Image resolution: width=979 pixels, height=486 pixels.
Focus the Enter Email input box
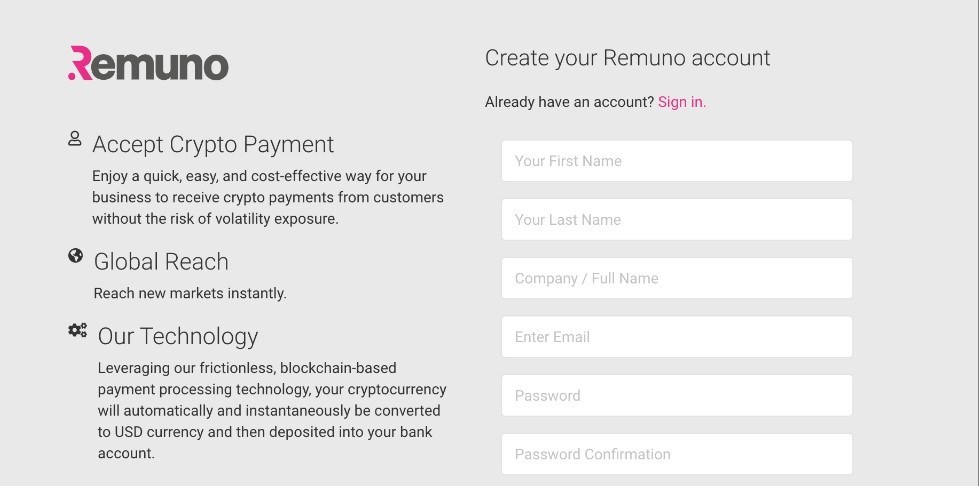tap(676, 337)
